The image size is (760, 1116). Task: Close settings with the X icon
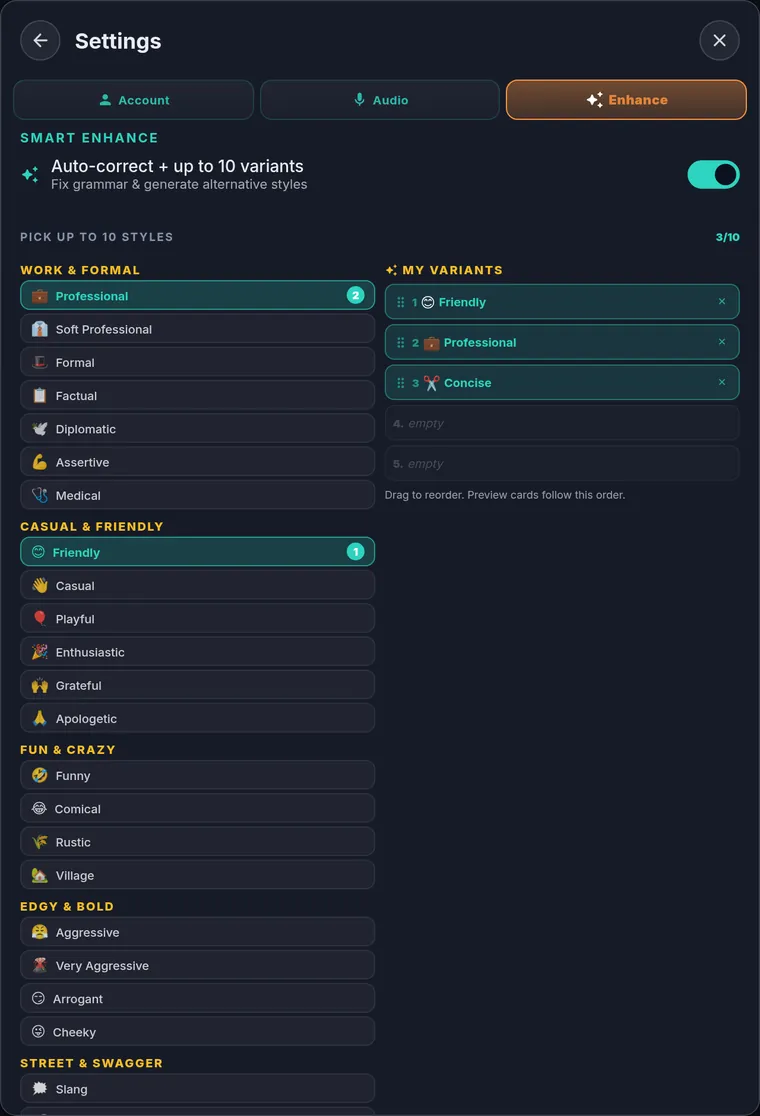719,41
